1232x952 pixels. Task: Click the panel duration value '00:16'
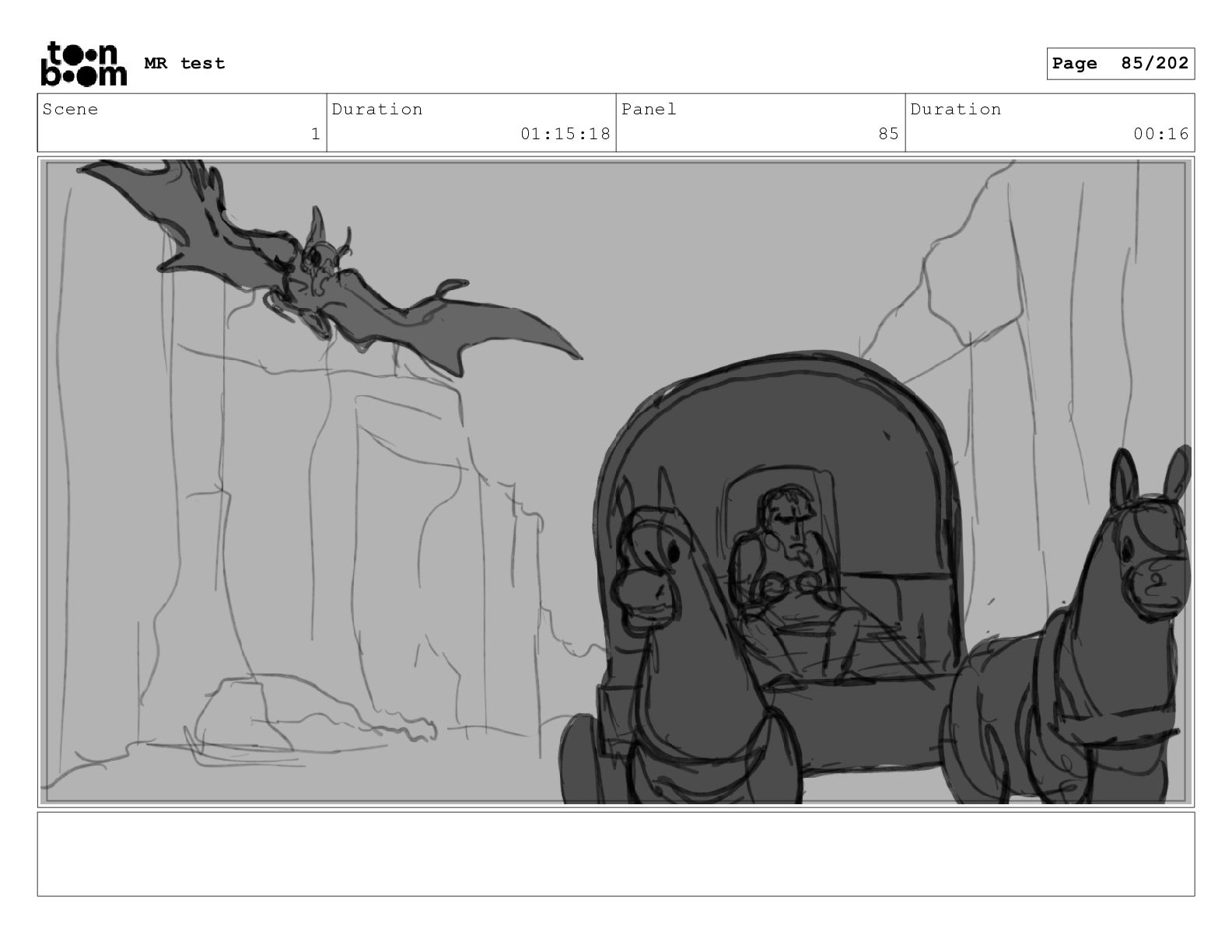(1160, 134)
